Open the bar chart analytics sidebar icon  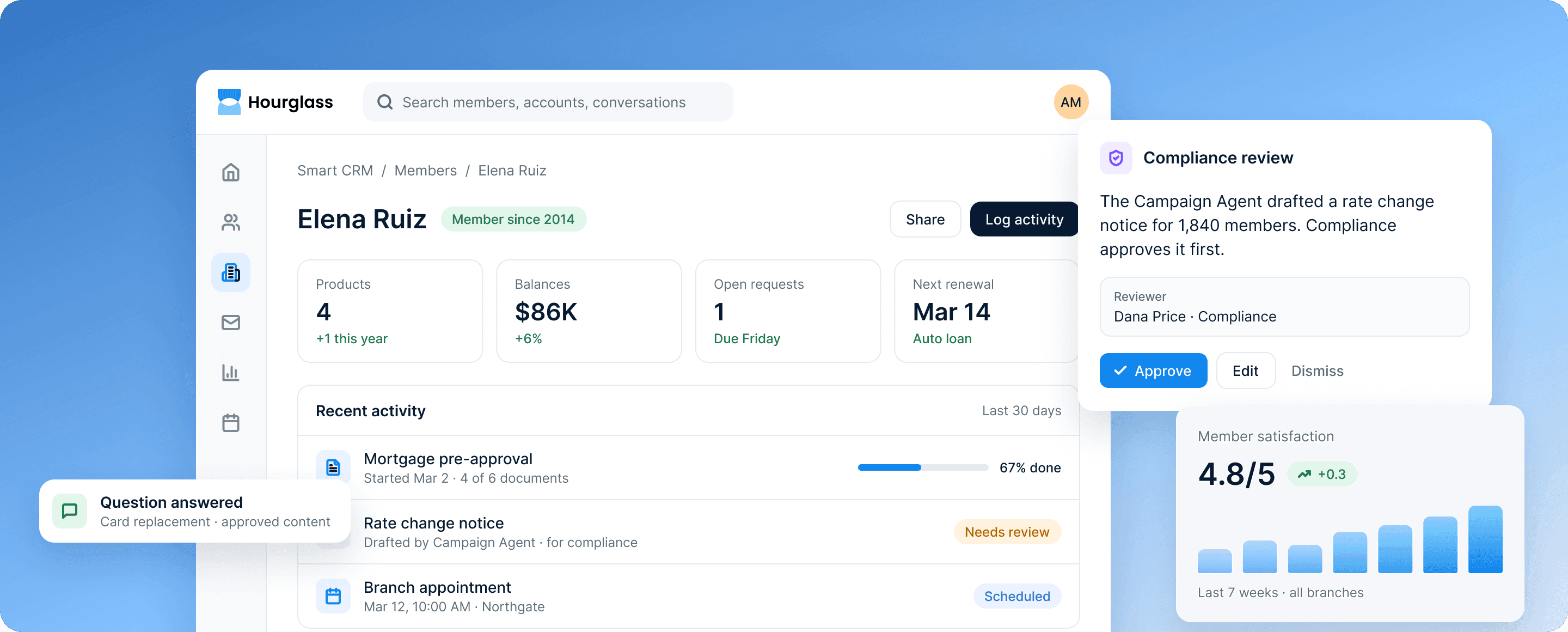(231, 372)
